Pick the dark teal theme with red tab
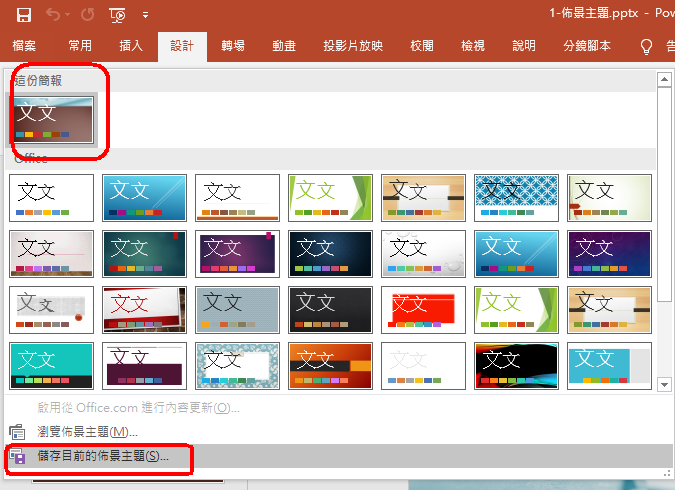The image size is (675, 490). (144, 254)
